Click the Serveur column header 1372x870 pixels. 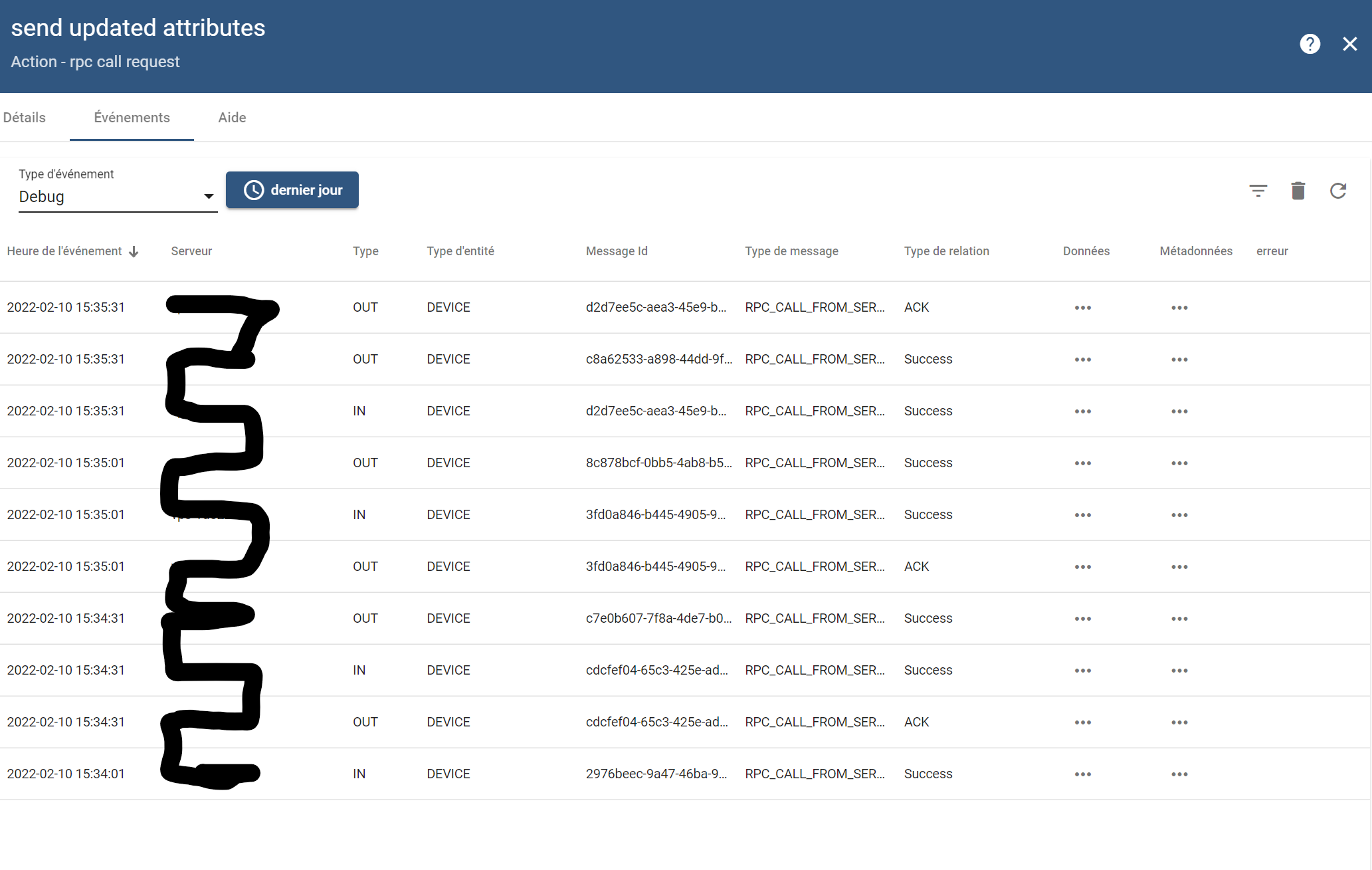click(191, 251)
